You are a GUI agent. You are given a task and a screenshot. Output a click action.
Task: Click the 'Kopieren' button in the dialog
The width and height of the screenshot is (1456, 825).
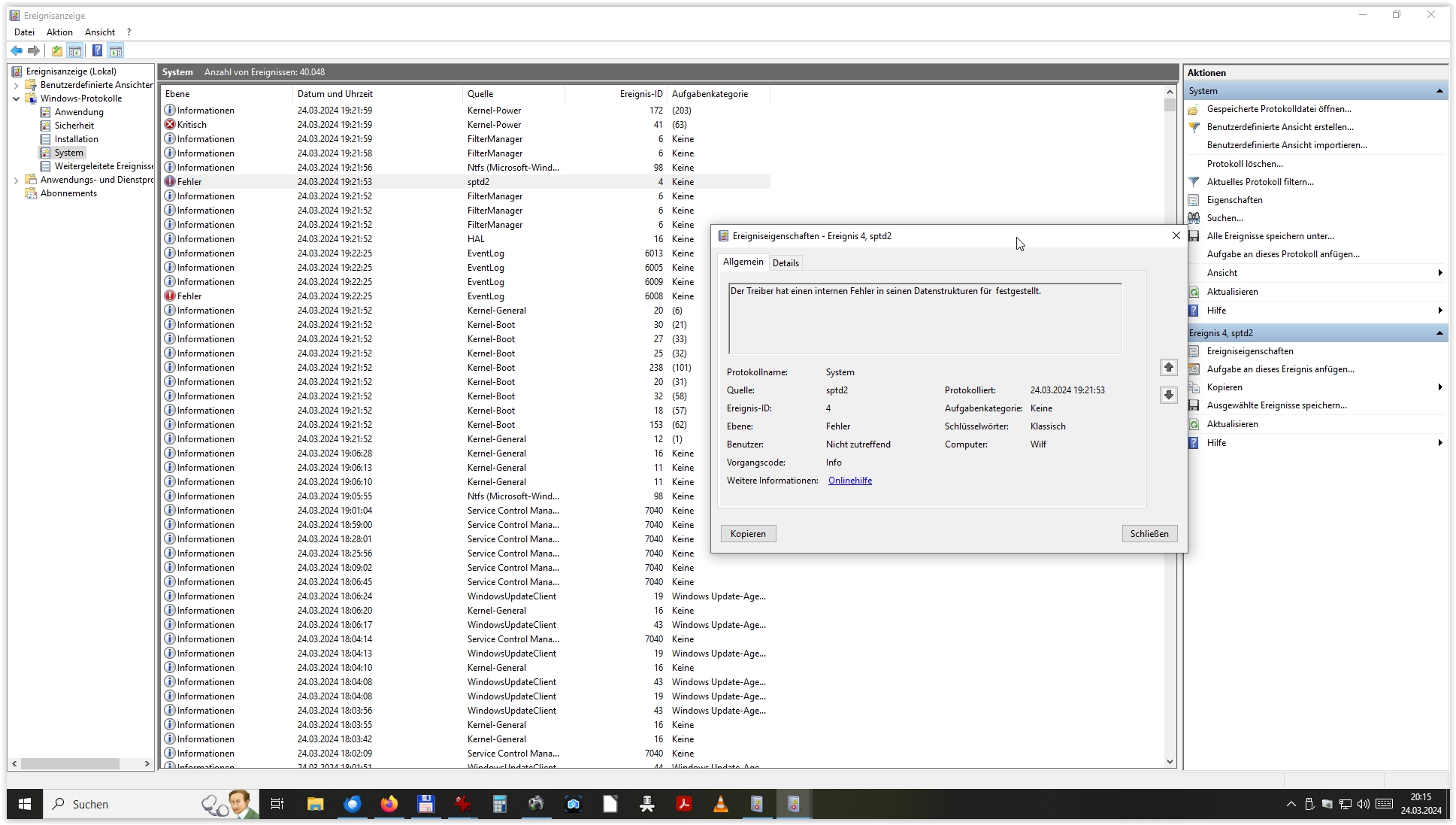(748, 533)
